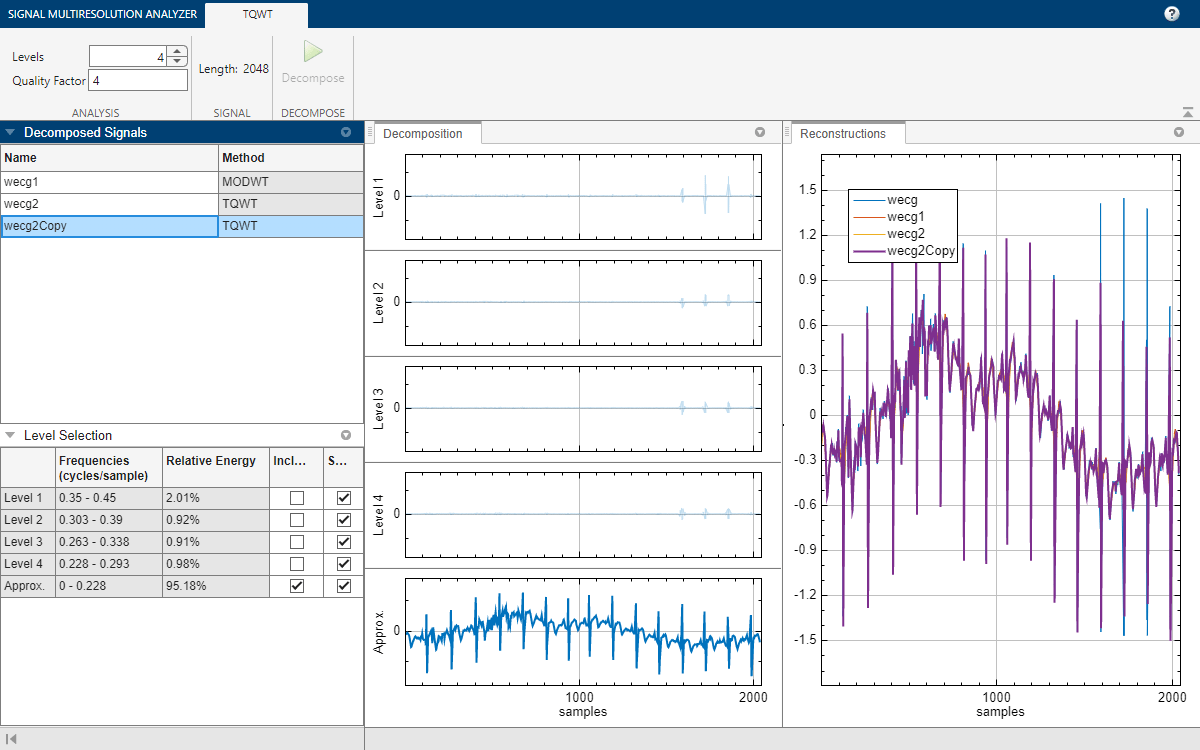Screen dimensions: 1200x750
Task: Collapse the toolstrip with the arrow icon
Action: pyautogui.click(x=1187, y=113)
